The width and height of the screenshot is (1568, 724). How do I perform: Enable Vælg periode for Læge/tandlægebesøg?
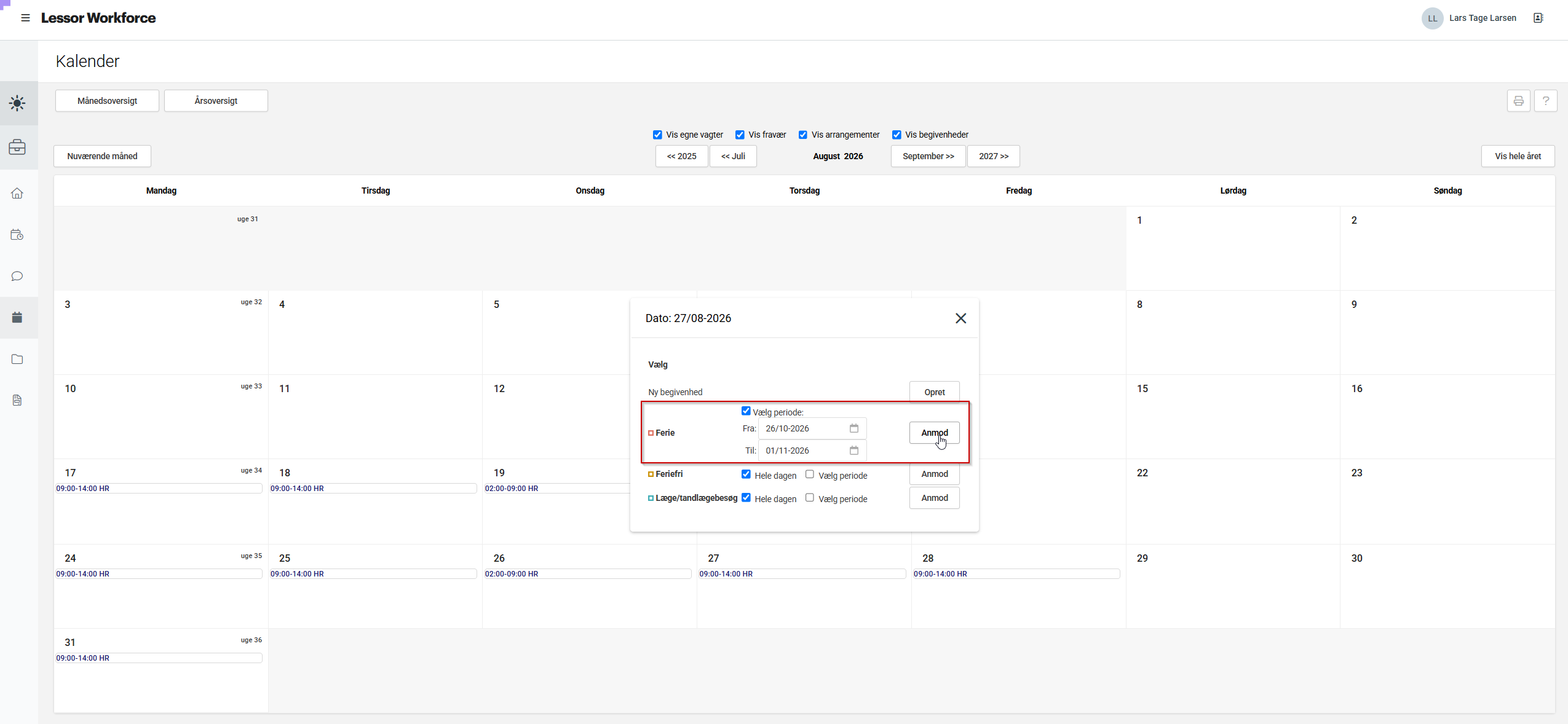click(x=810, y=498)
